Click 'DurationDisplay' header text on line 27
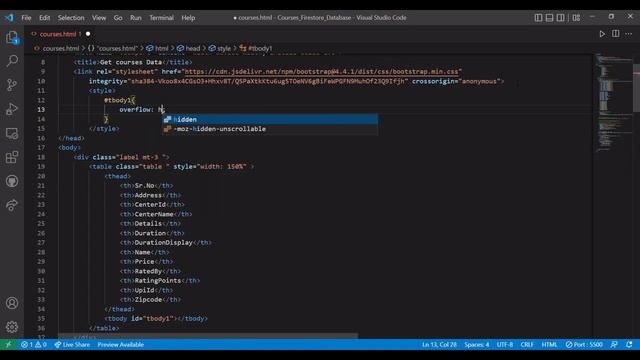 (163, 242)
